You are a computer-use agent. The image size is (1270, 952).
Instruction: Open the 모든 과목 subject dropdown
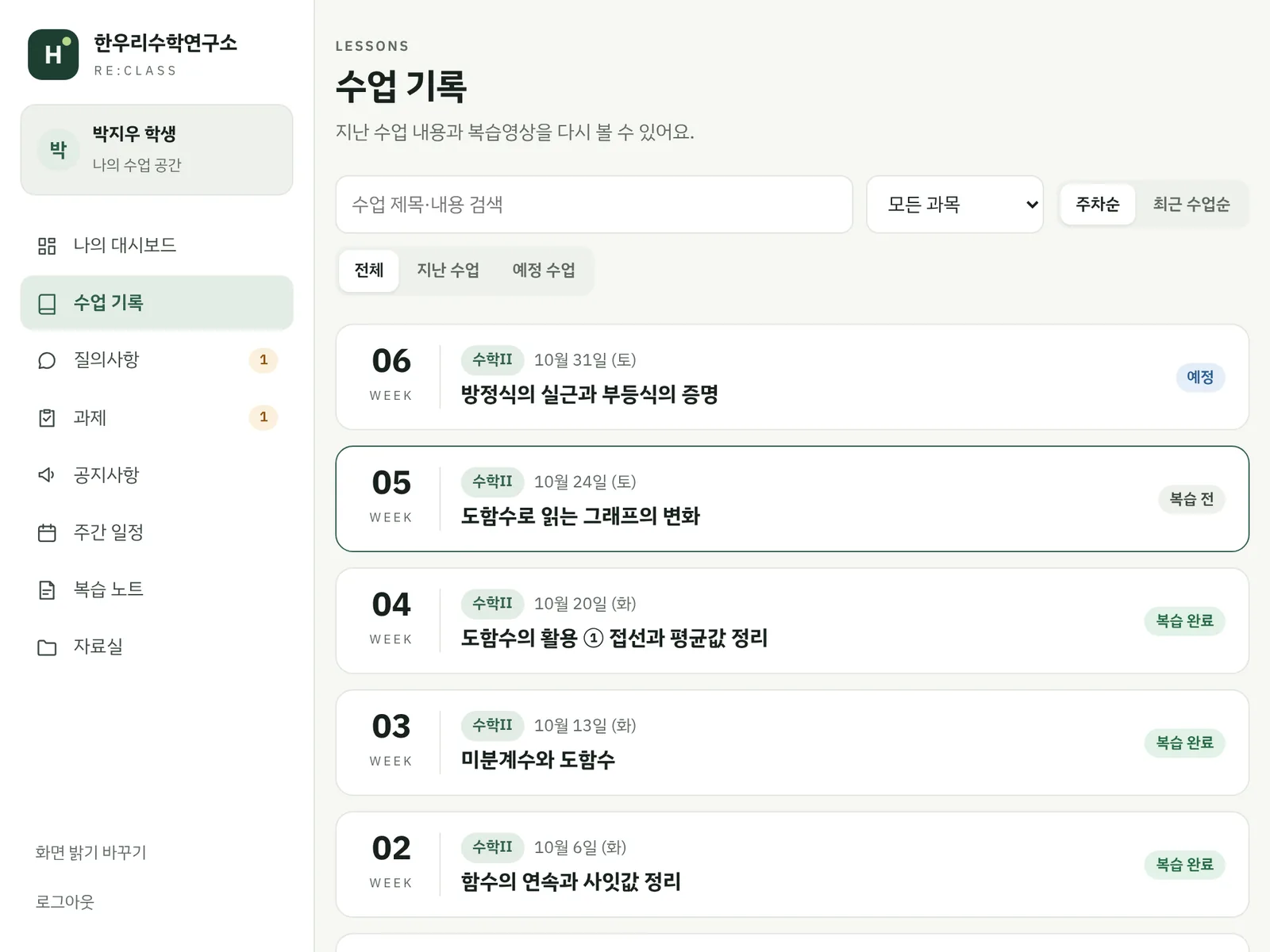point(955,205)
